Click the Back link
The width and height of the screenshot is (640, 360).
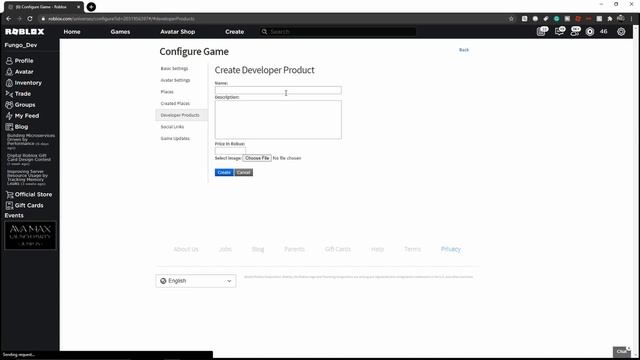(464, 50)
